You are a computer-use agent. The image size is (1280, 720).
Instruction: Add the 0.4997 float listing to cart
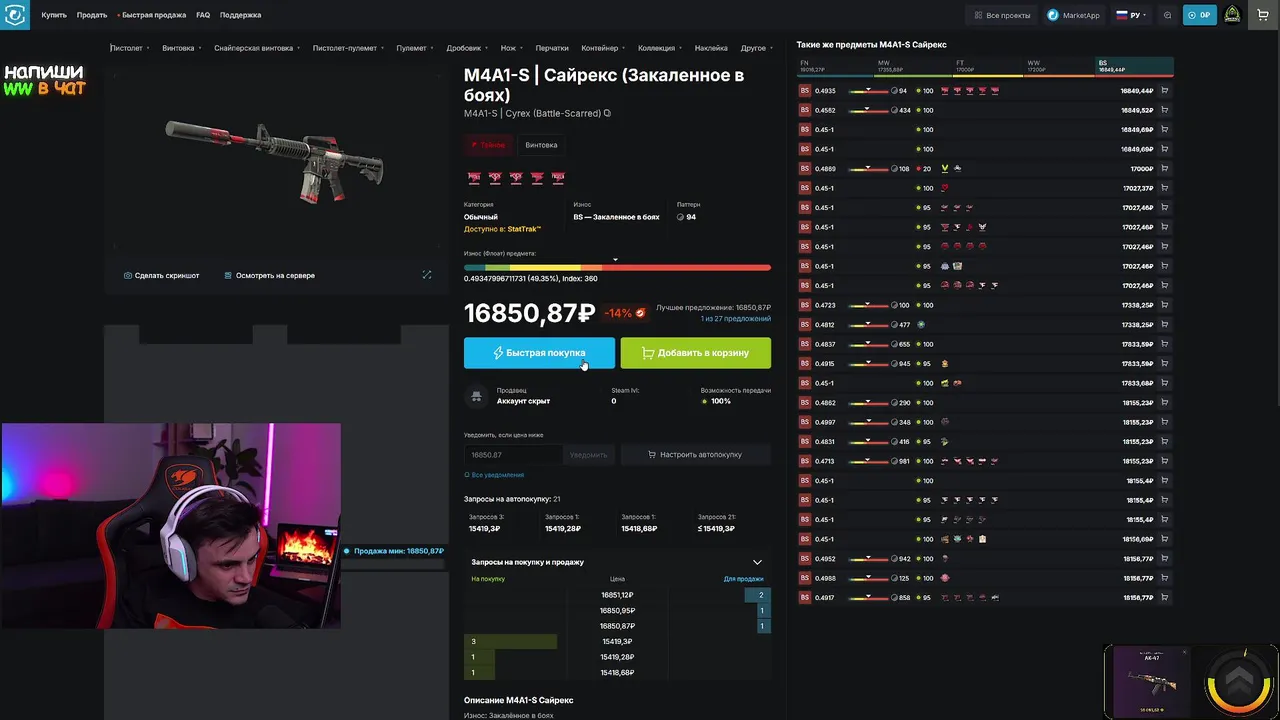(1164, 422)
